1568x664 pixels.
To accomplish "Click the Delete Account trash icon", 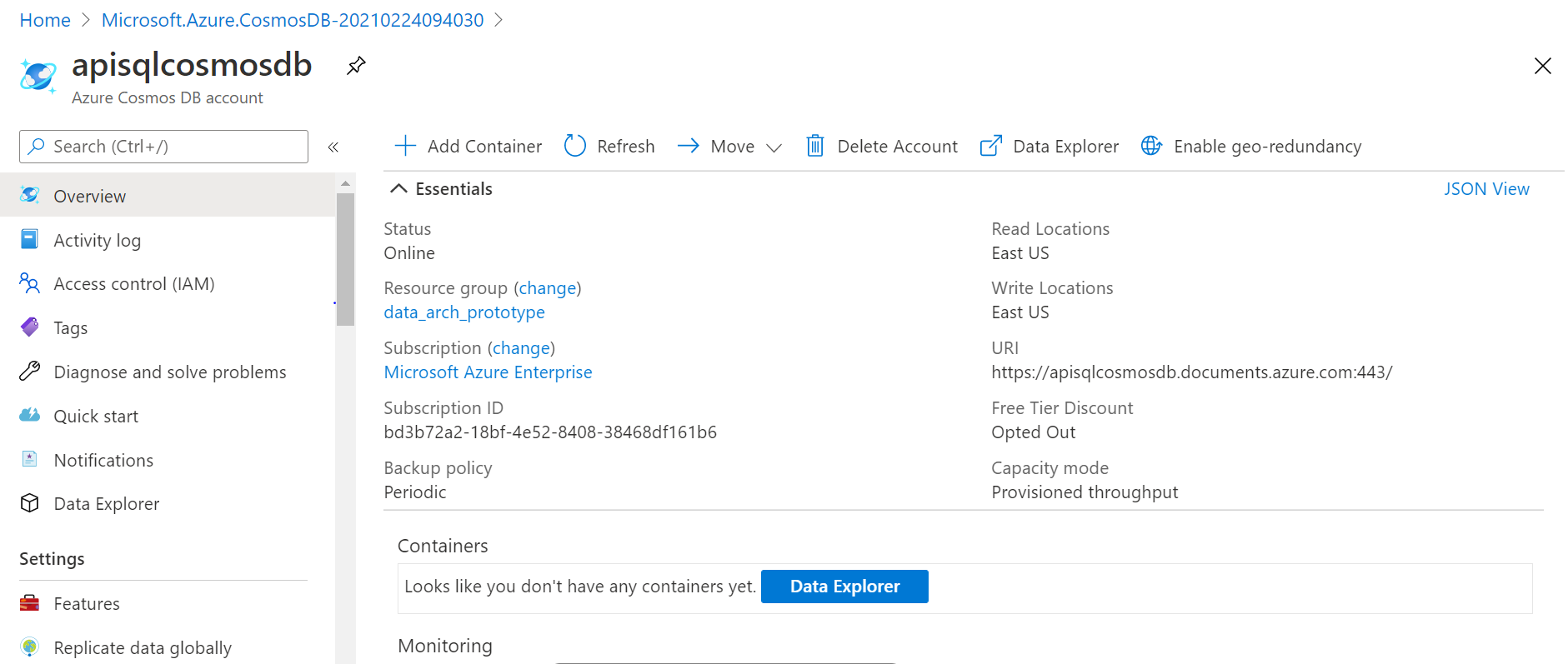I will [x=815, y=147].
